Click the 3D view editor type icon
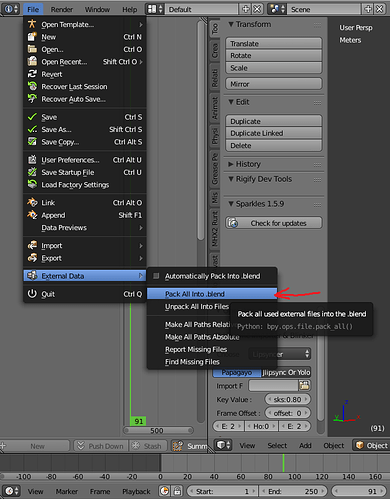Screen dimensions: 390x499 (223, 445)
